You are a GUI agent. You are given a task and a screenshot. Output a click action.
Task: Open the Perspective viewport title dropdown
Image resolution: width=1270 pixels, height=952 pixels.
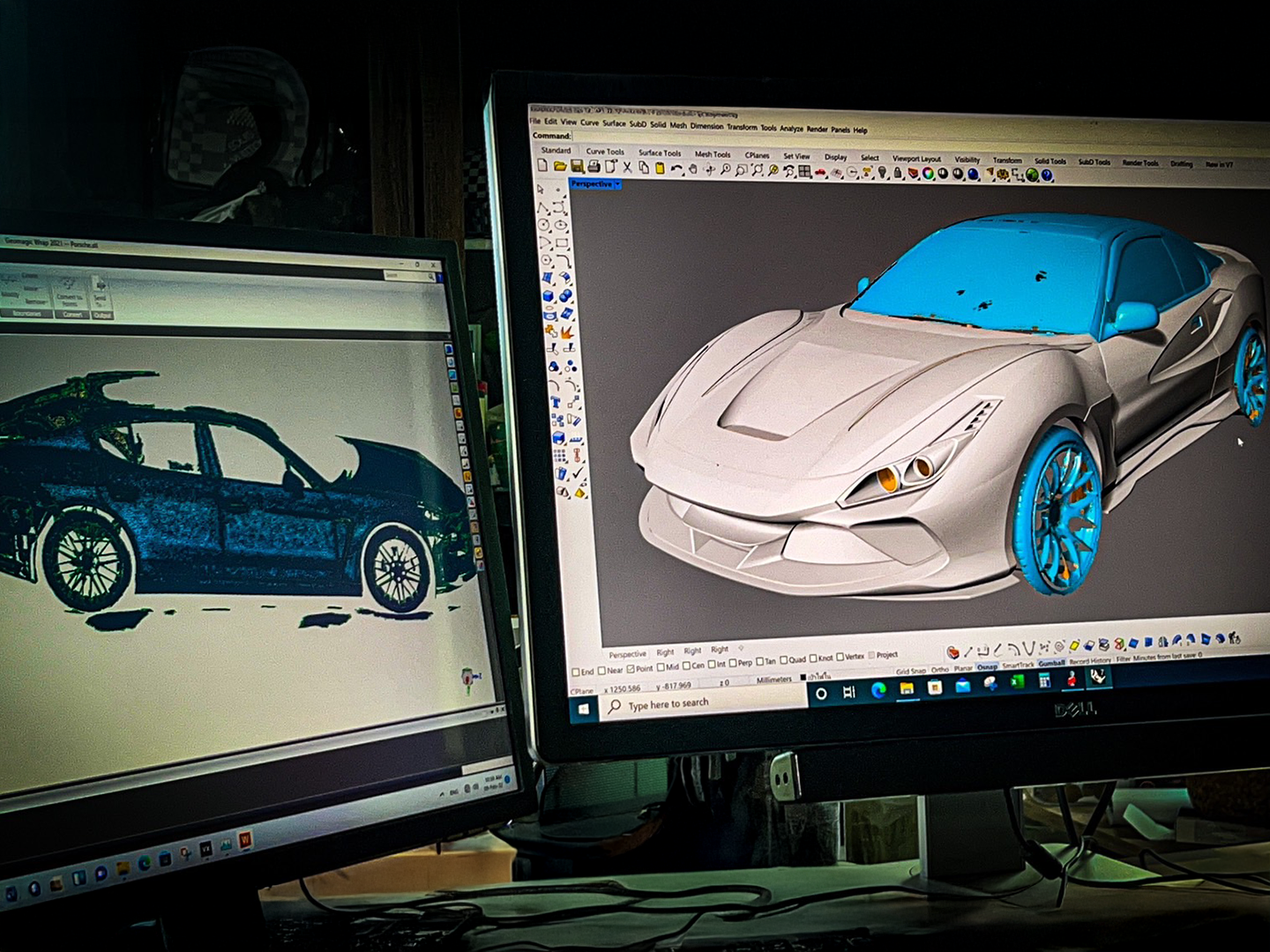click(x=617, y=184)
